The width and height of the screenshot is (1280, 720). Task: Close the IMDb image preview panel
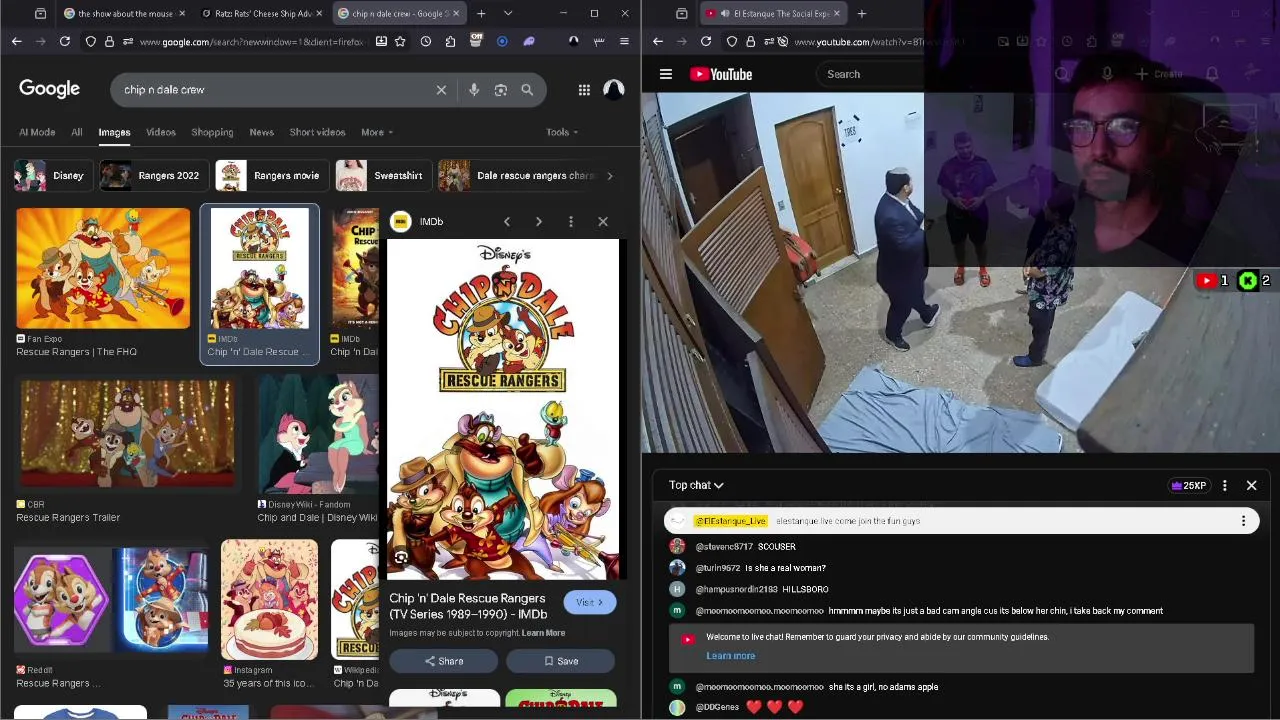click(x=603, y=222)
